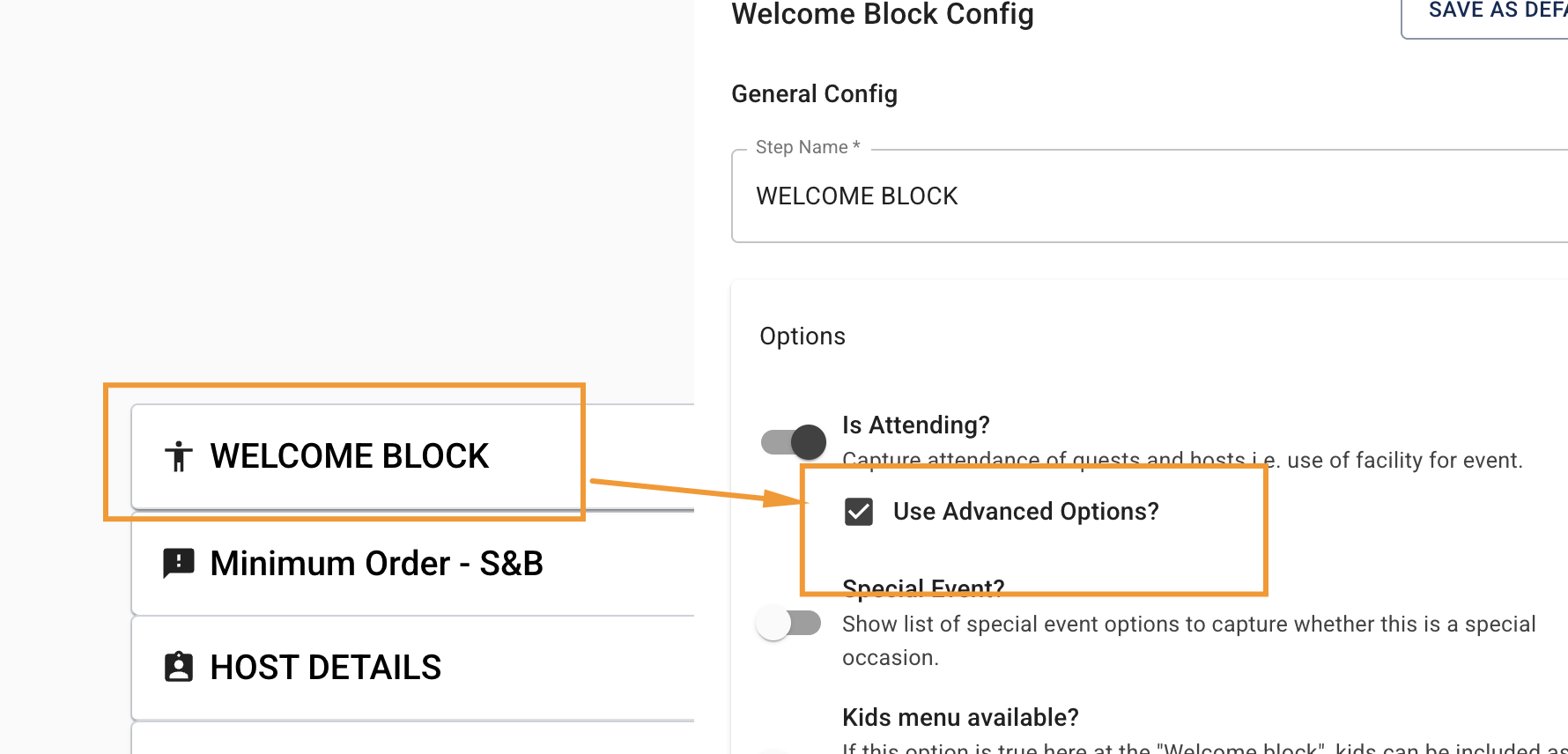Screen dimensions: 1568x754
Task: Click the Kids menu available heading
Action: click(x=960, y=718)
